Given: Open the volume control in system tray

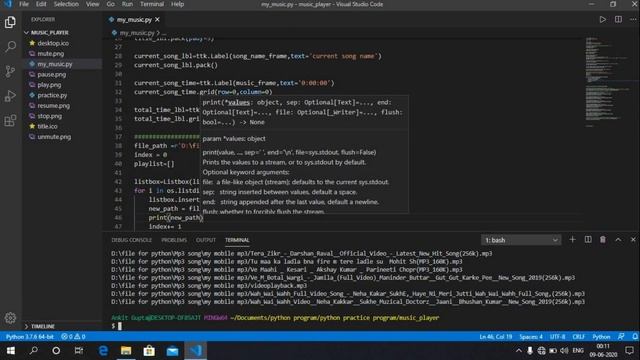Looking at the screenshot, I should 564,351.
